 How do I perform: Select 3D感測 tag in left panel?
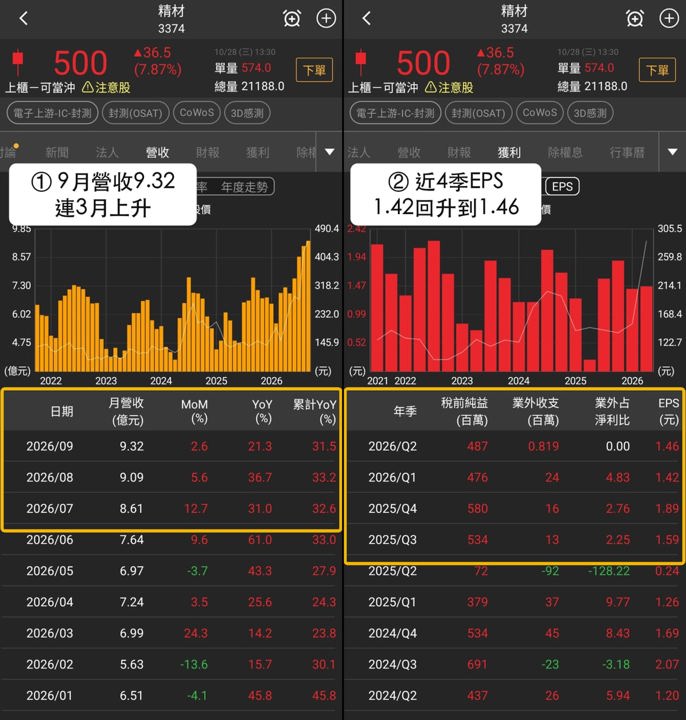coord(247,113)
